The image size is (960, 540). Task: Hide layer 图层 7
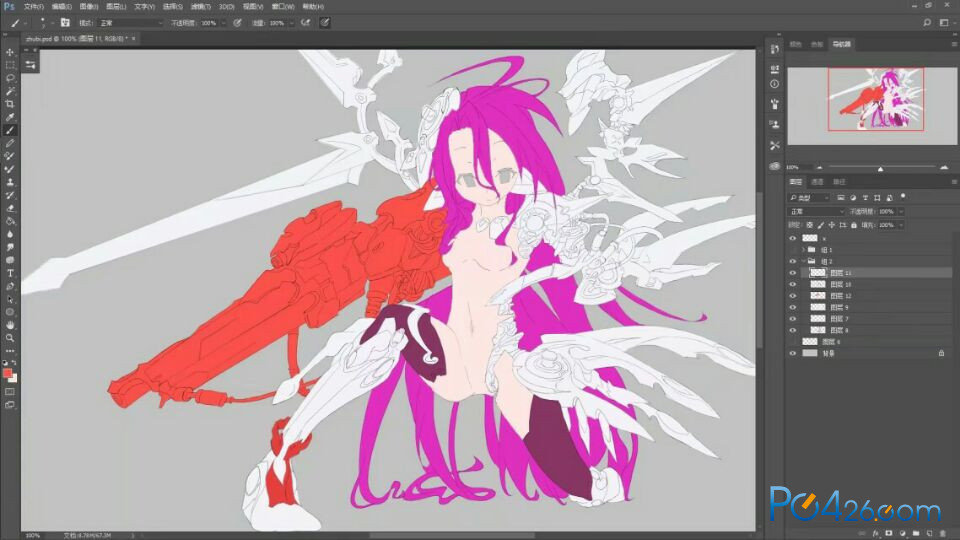click(x=793, y=318)
